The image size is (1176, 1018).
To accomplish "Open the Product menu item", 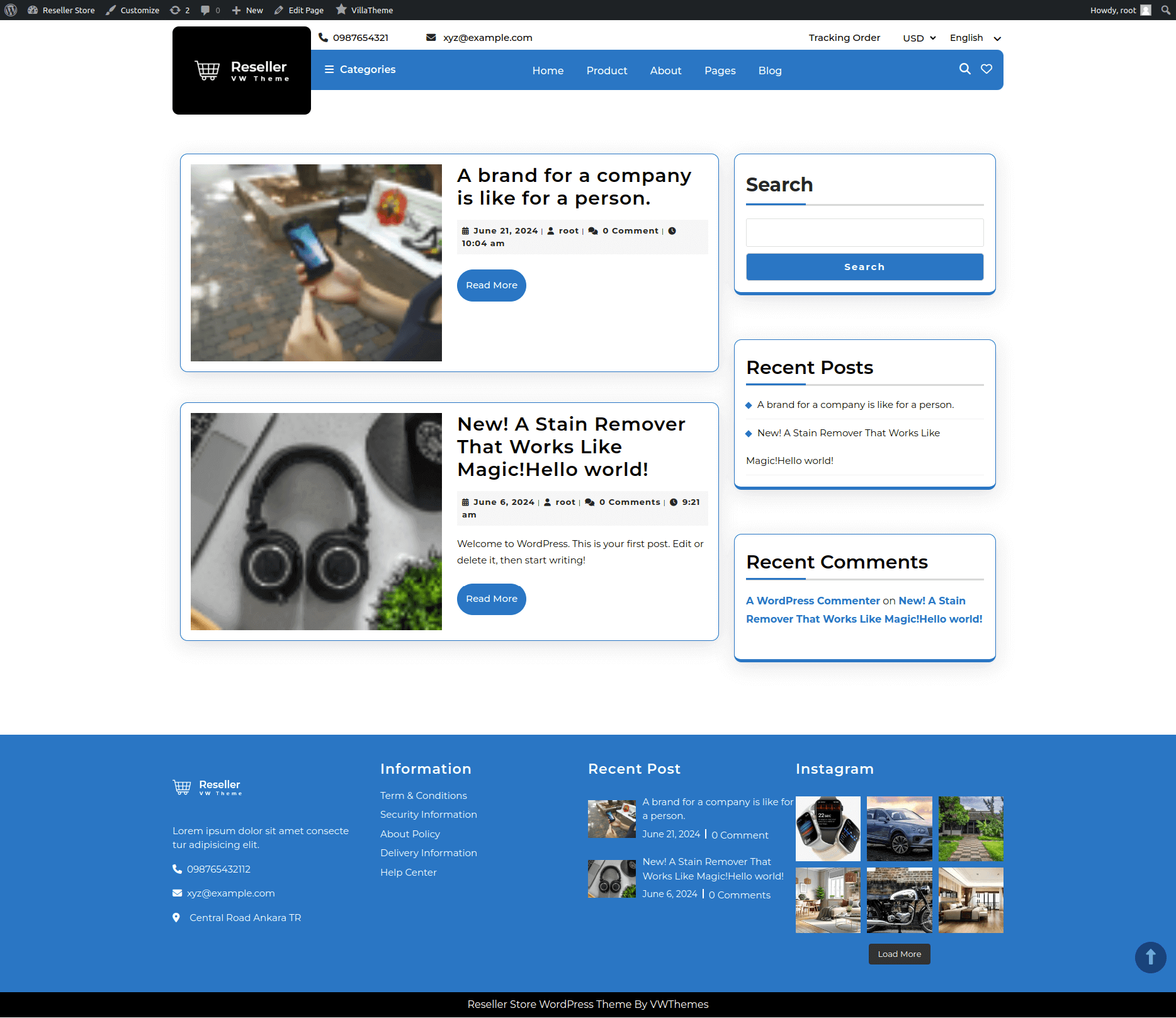I will pyautogui.click(x=606, y=71).
